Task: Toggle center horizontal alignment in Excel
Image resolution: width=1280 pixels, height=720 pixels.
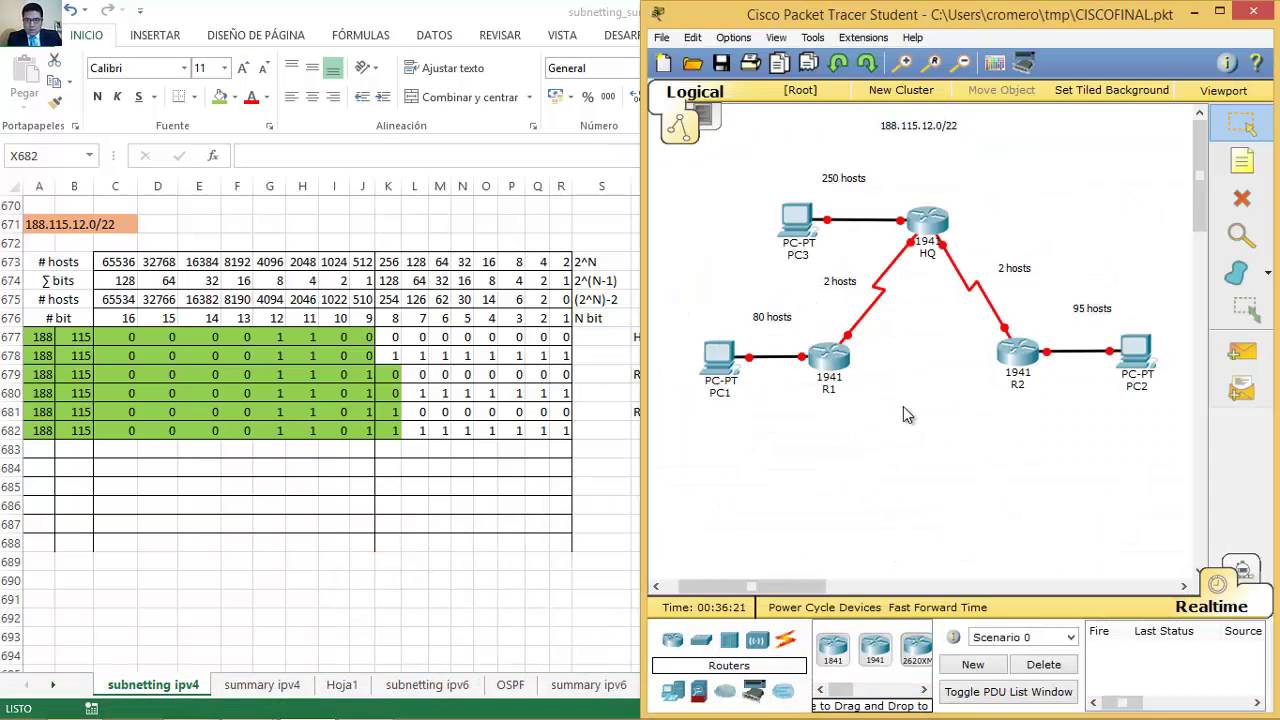Action: pyautogui.click(x=312, y=97)
